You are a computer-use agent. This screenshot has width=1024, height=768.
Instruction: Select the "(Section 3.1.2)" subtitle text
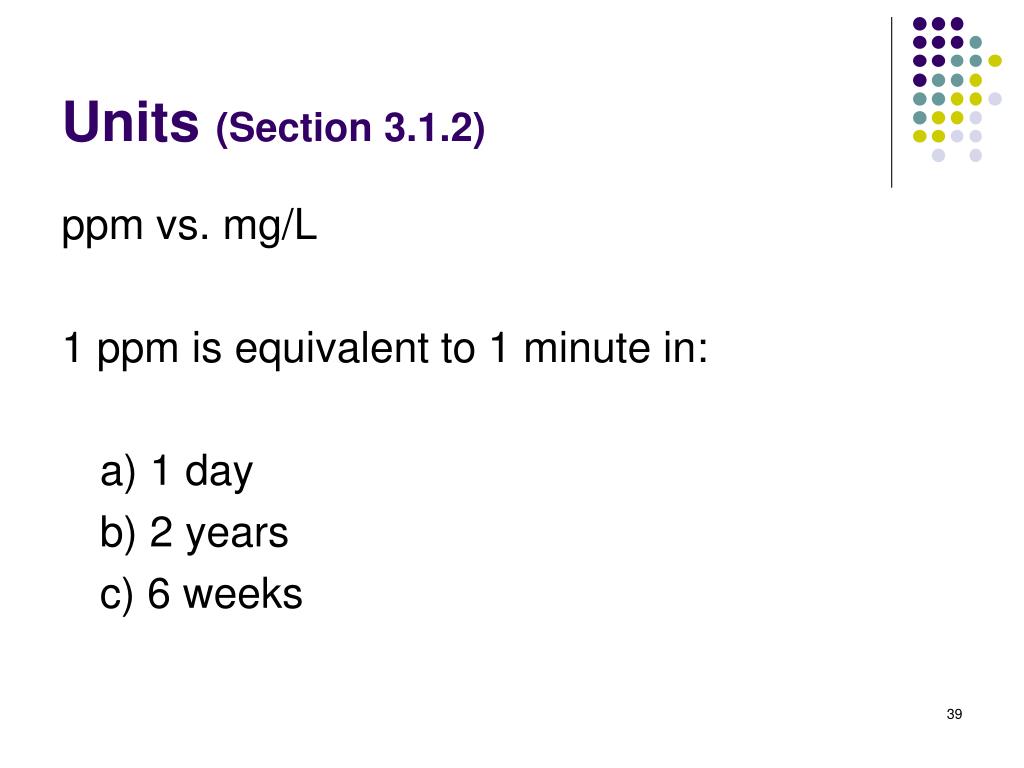[x=350, y=128]
